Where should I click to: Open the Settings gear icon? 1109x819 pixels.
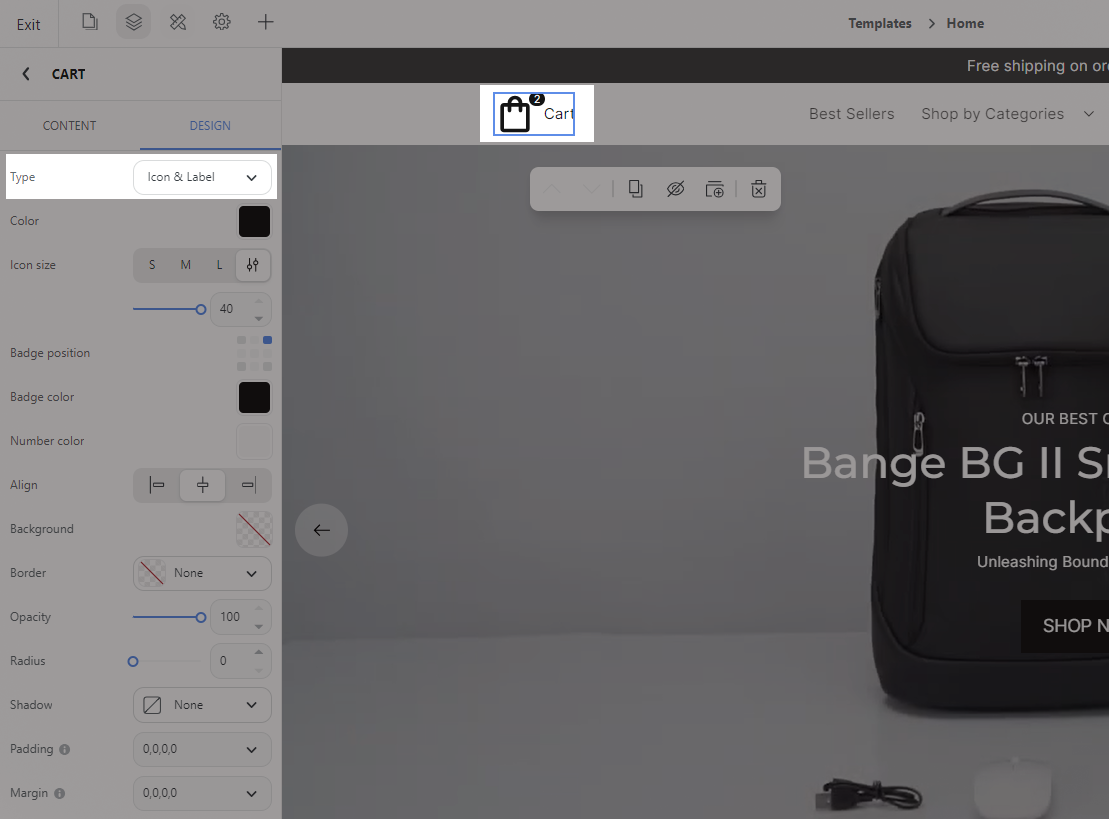(221, 22)
